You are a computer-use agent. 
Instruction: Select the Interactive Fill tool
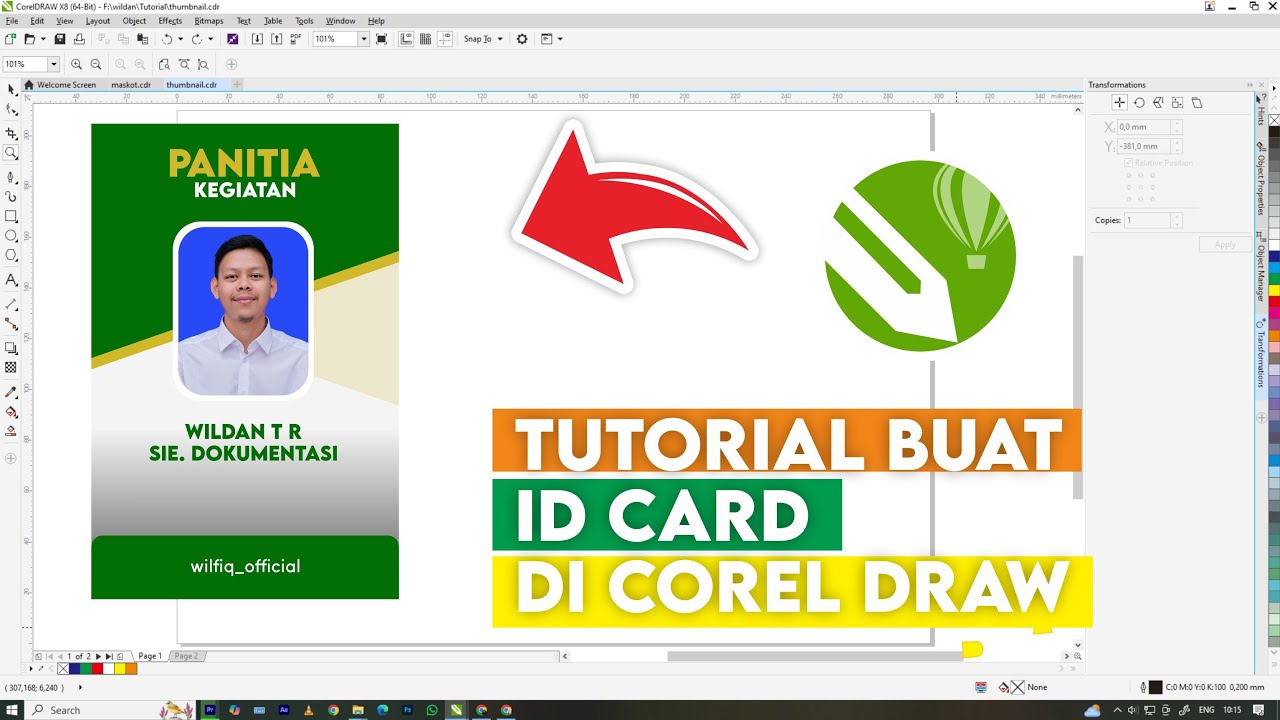click(11, 412)
